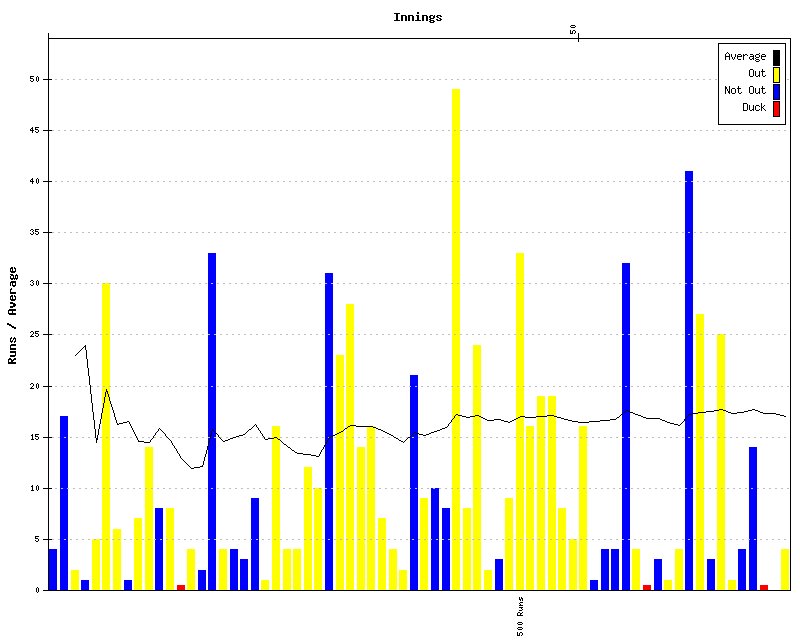Screen dimensions: 800x640
Task: Select the "Not Out" legend label
Action: (745, 91)
